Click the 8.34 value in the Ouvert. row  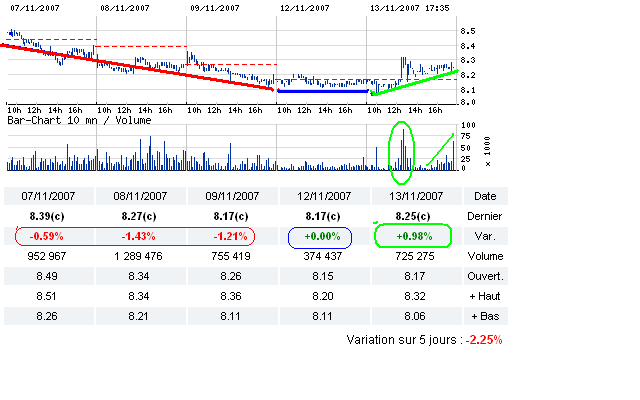tap(139, 276)
